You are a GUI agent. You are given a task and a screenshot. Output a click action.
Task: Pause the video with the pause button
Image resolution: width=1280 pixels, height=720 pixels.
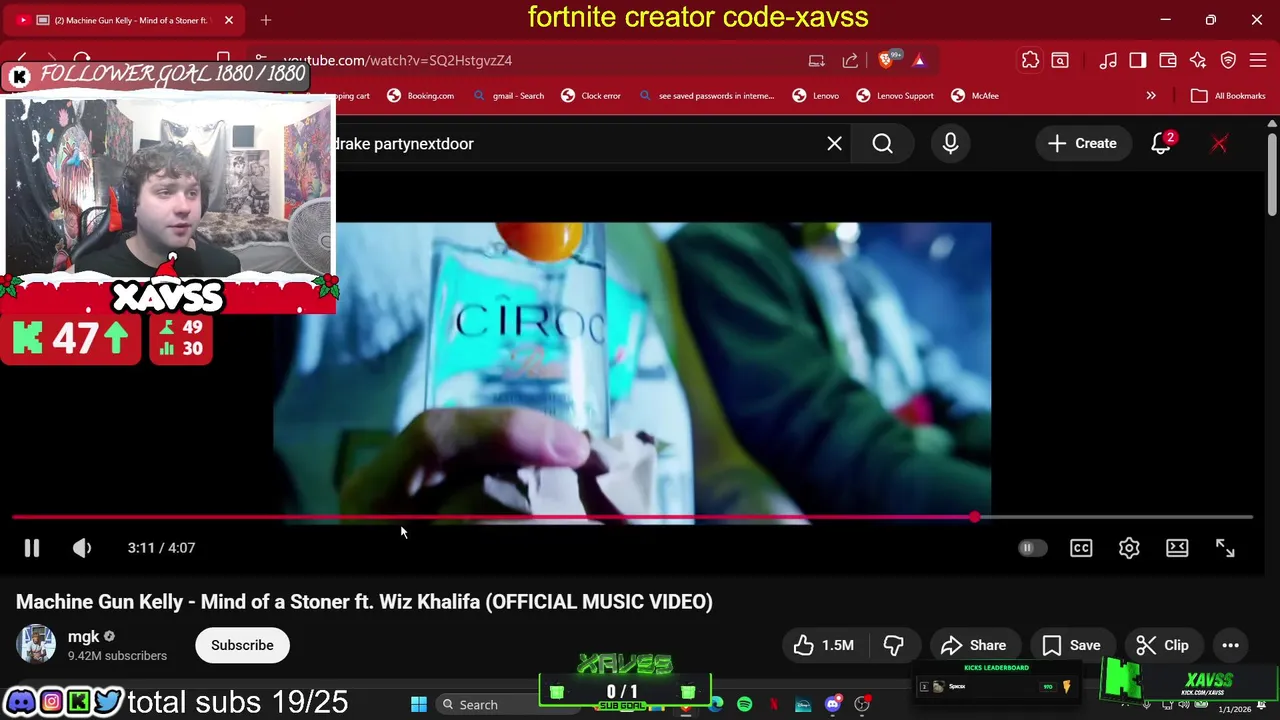31,548
